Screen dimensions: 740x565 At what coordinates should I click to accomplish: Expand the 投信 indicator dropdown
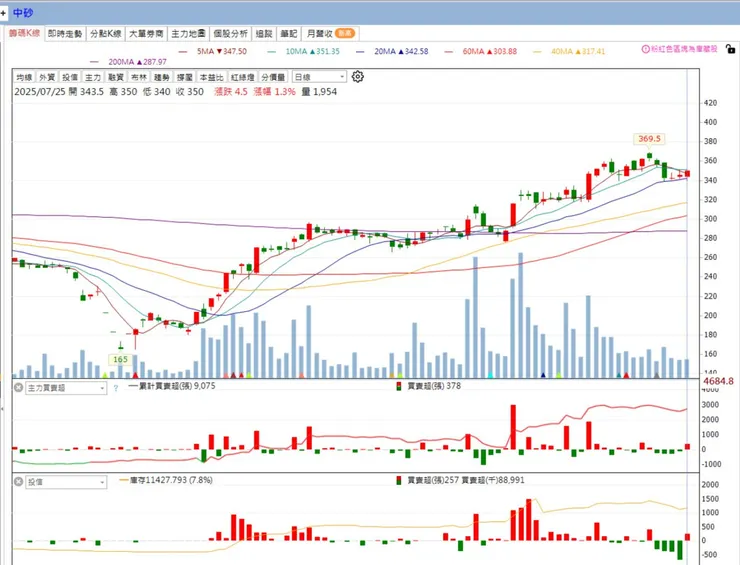[66, 482]
